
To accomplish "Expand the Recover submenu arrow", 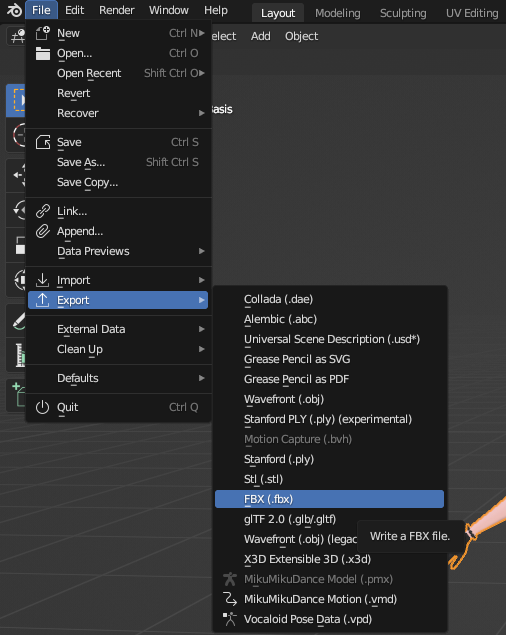I will 202,113.
